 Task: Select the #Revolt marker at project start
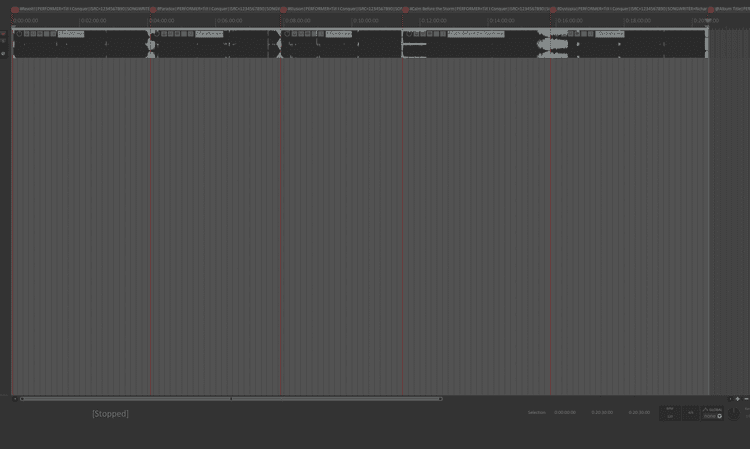15,10
